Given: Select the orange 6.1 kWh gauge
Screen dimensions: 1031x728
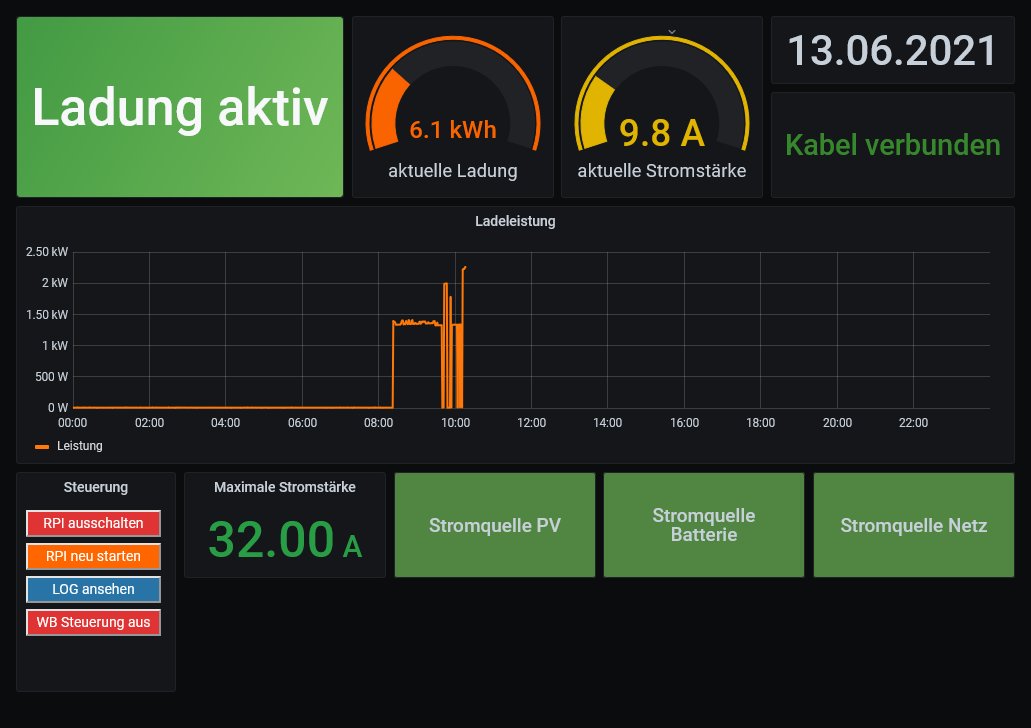Looking at the screenshot, I should (x=452, y=110).
